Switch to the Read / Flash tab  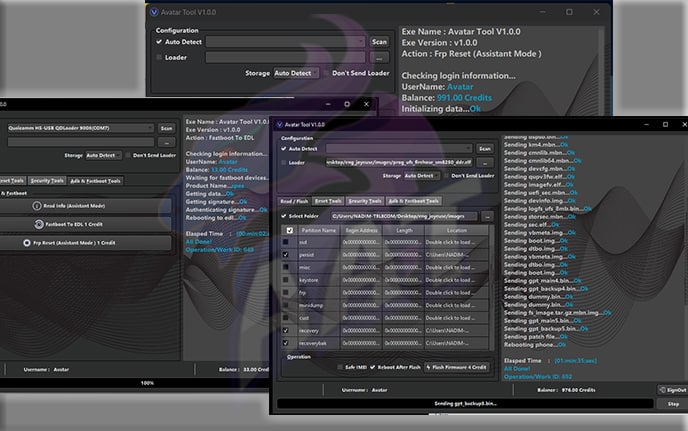pos(294,201)
